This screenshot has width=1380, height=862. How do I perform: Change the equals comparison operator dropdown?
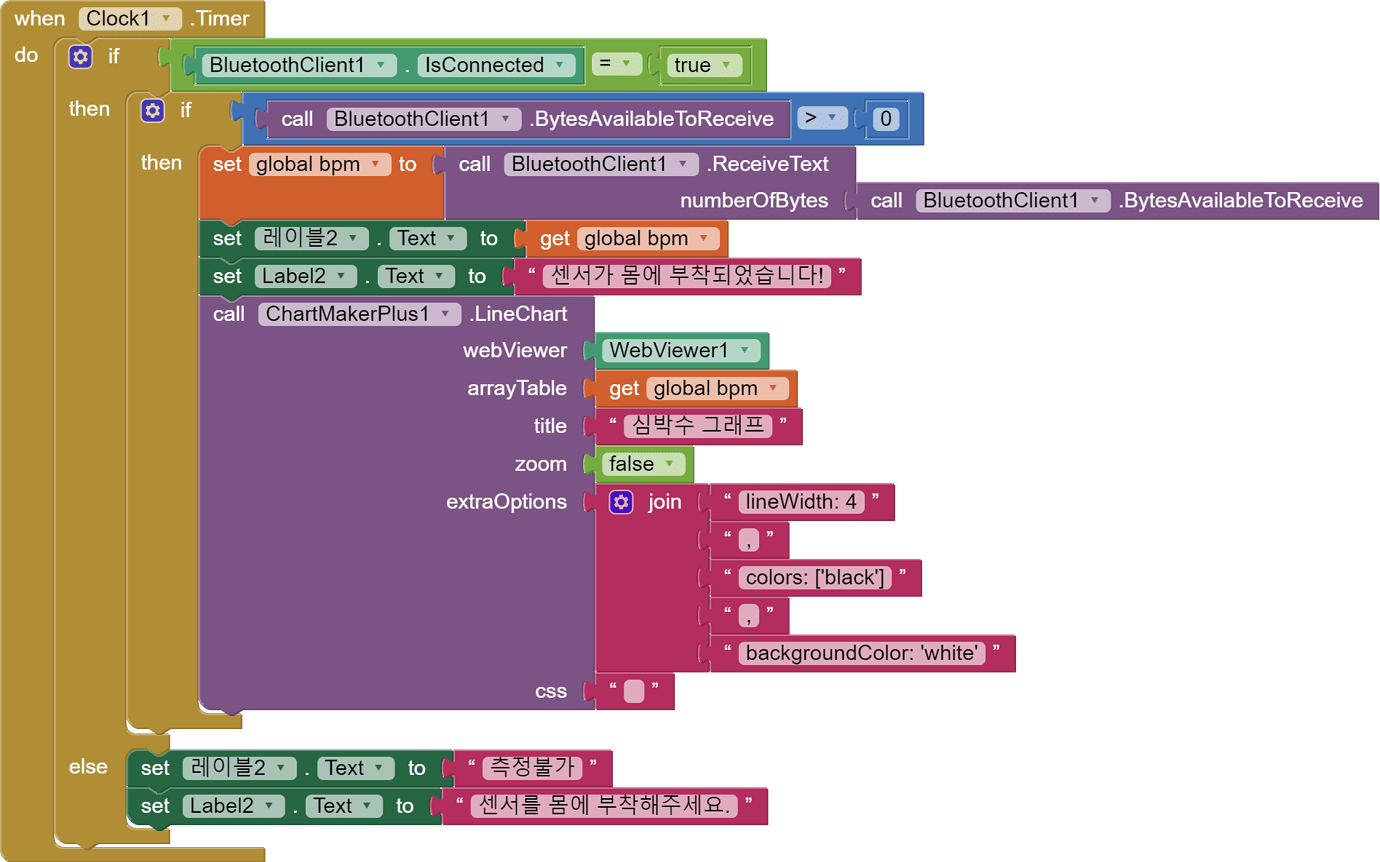pos(615,65)
